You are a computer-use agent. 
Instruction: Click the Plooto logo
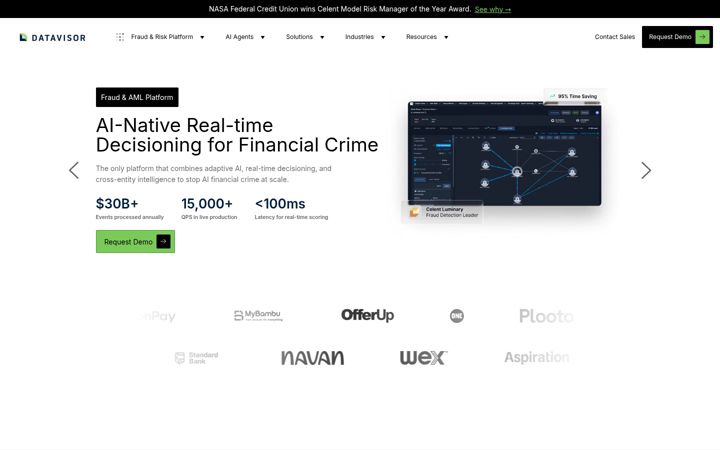(546, 316)
